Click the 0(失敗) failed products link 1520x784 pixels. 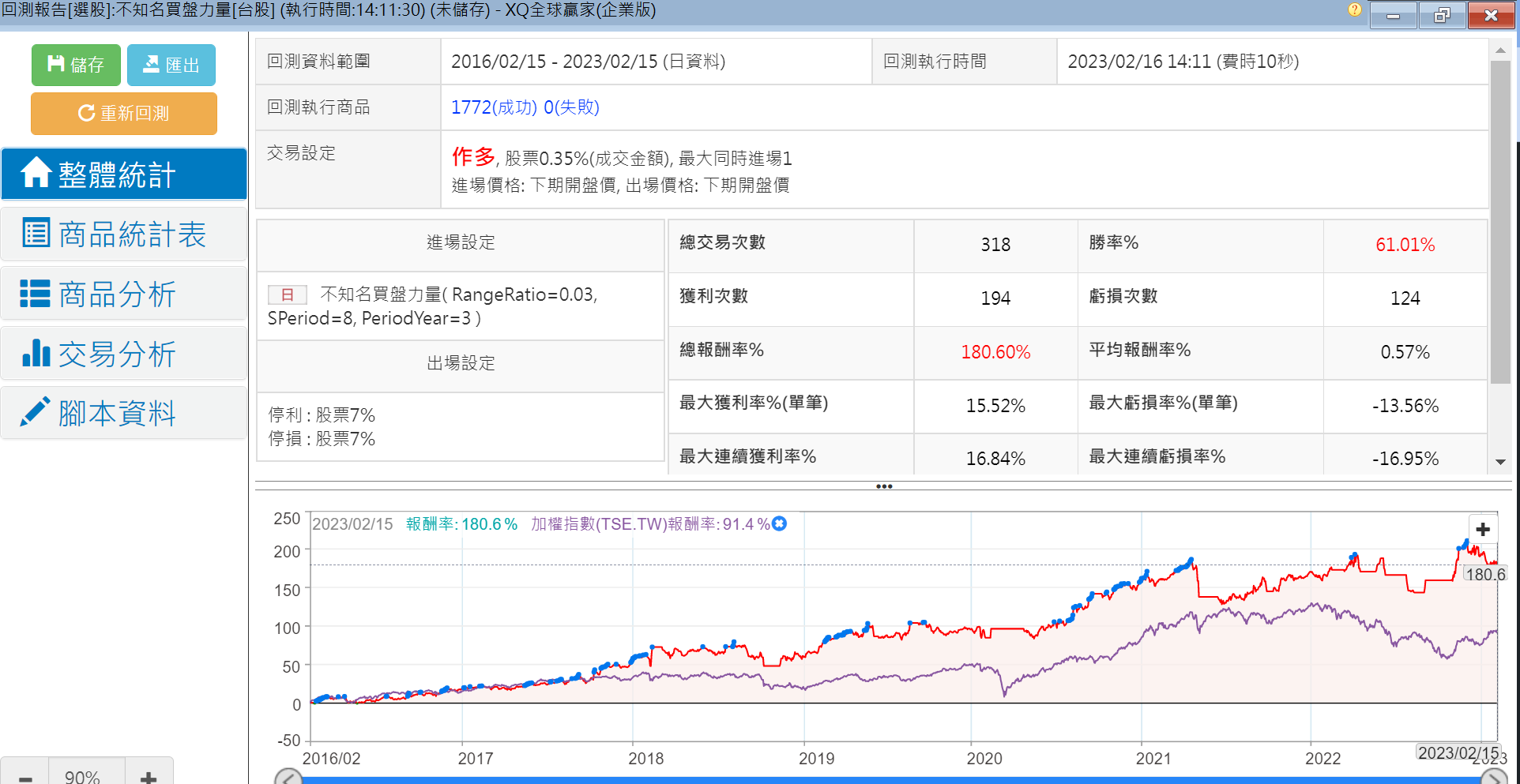pos(571,107)
